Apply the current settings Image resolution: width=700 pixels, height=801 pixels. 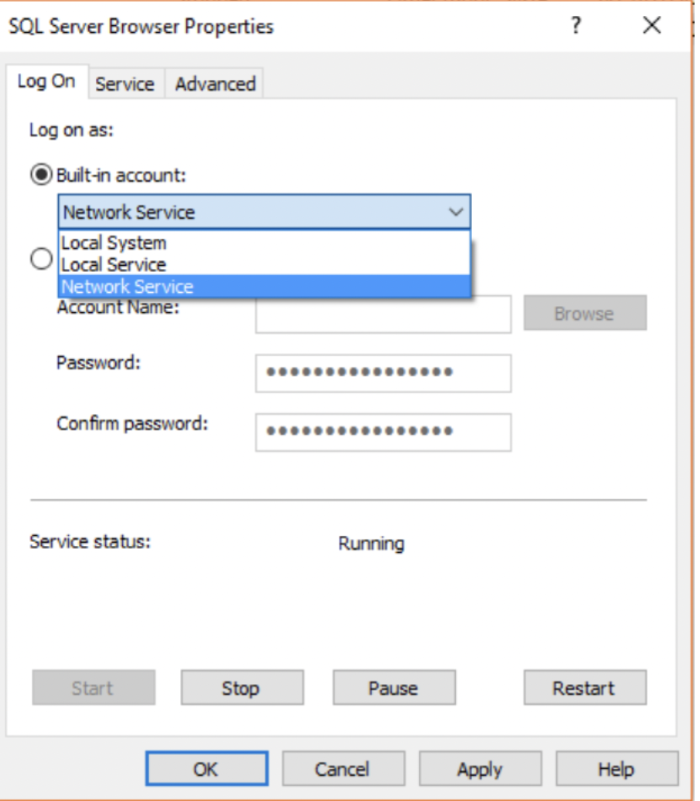click(480, 768)
